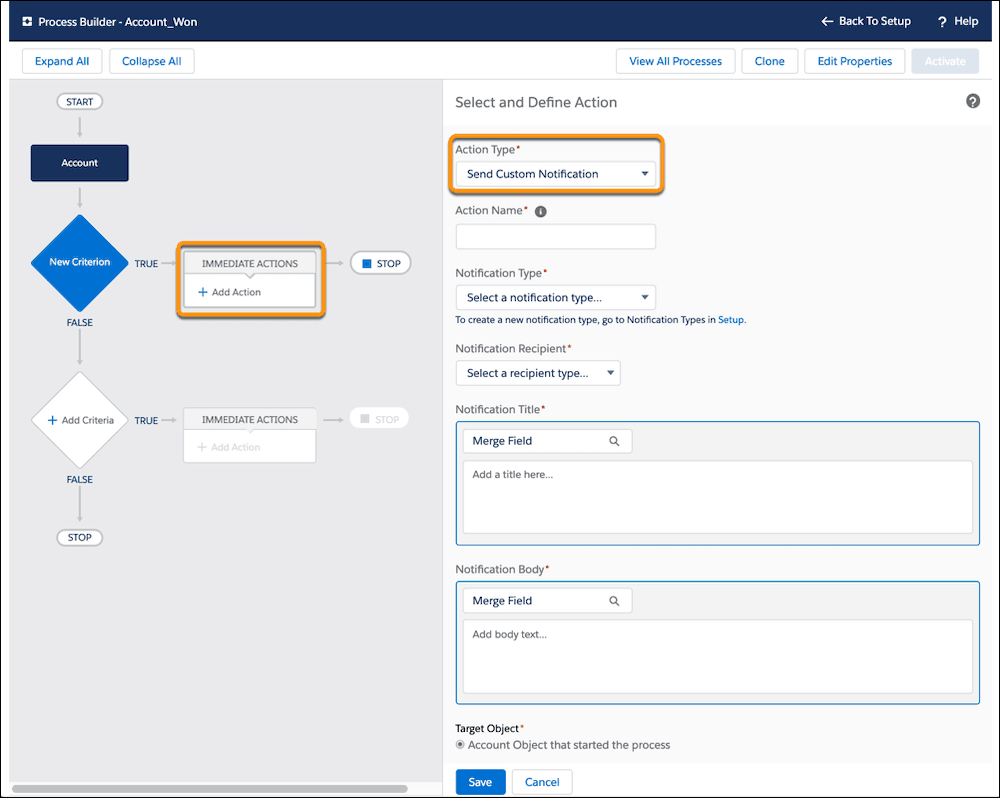Click the search icon in Notification Body merge field
This screenshot has height=798, width=1000.
[x=614, y=601]
